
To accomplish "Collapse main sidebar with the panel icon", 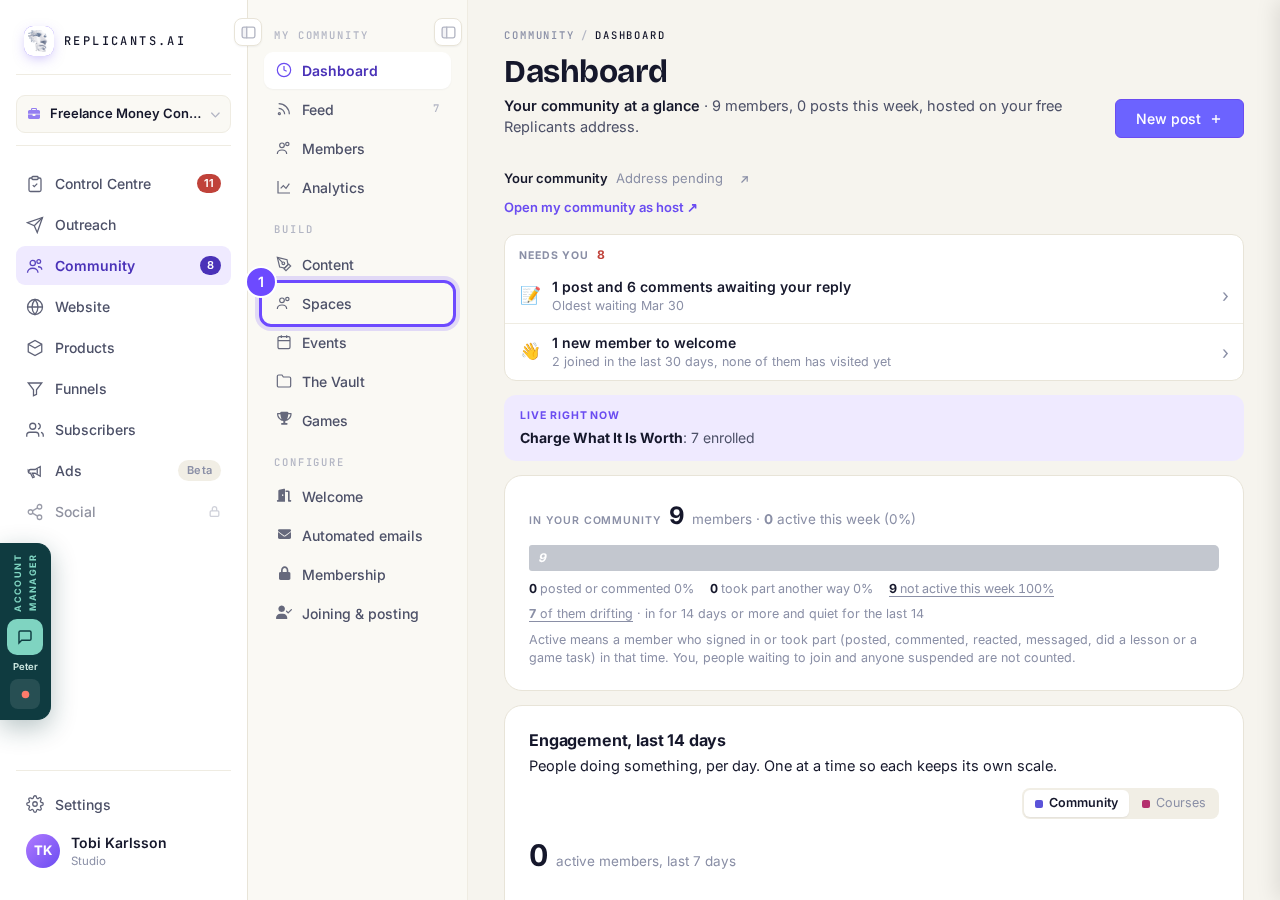I will tap(248, 32).
